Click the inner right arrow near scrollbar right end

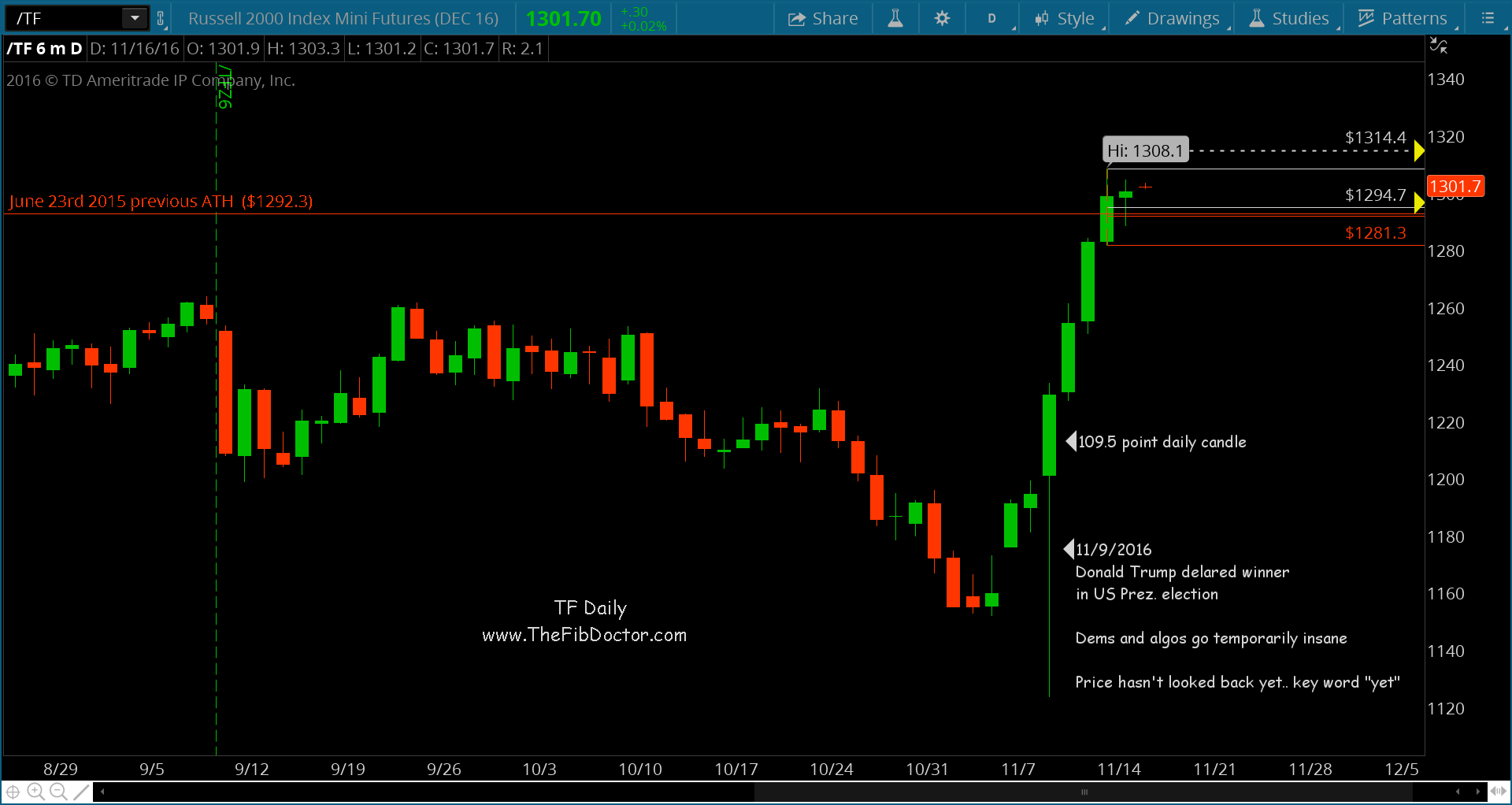1477,792
